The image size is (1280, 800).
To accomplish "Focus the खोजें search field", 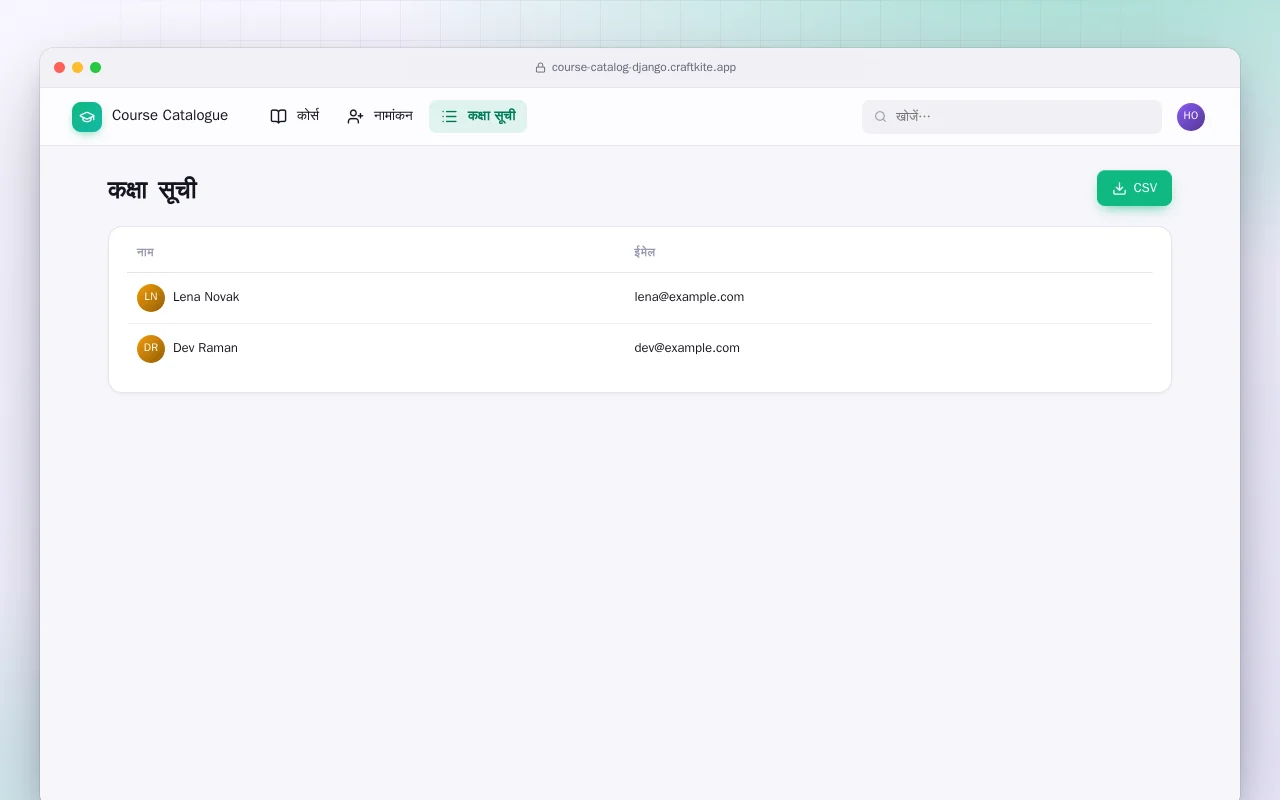I will click(1012, 117).
